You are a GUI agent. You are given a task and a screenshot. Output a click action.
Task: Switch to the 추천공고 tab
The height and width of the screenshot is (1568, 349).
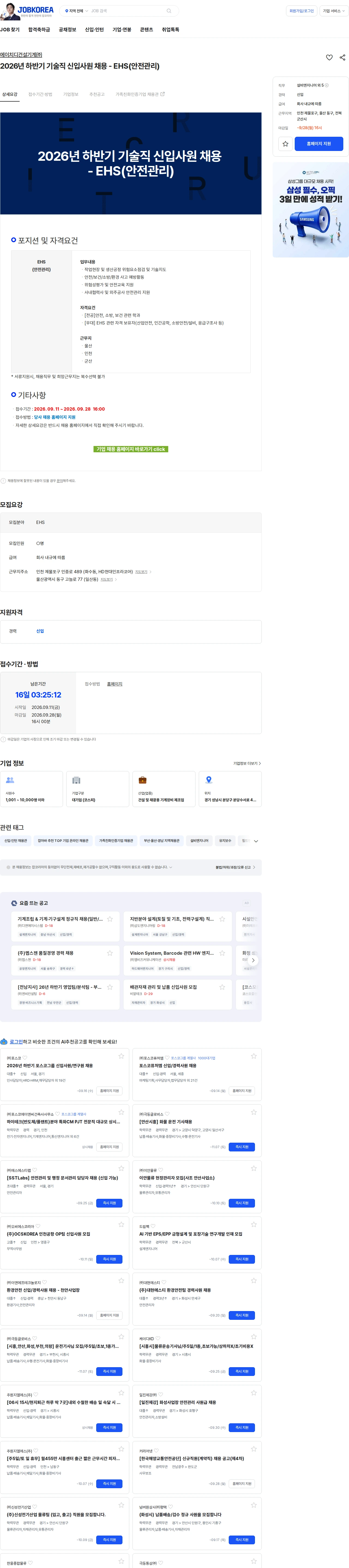pyautogui.click(x=97, y=94)
